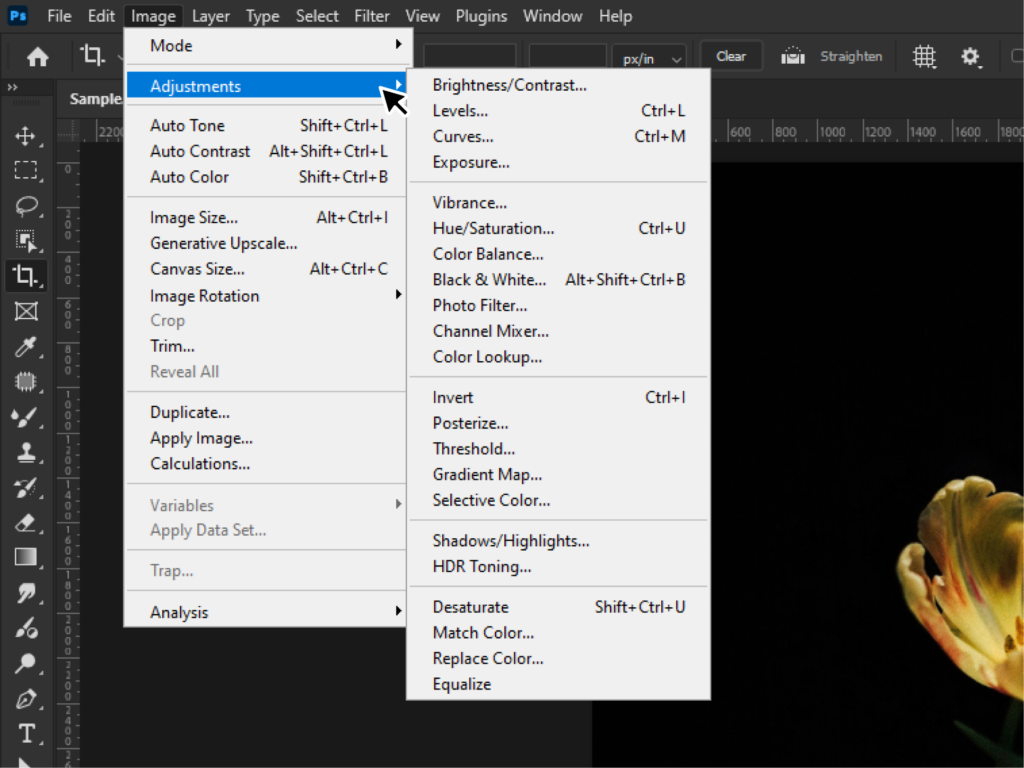The height and width of the screenshot is (768, 1024).
Task: Open the px/in units dropdown
Action: (649, 57)
